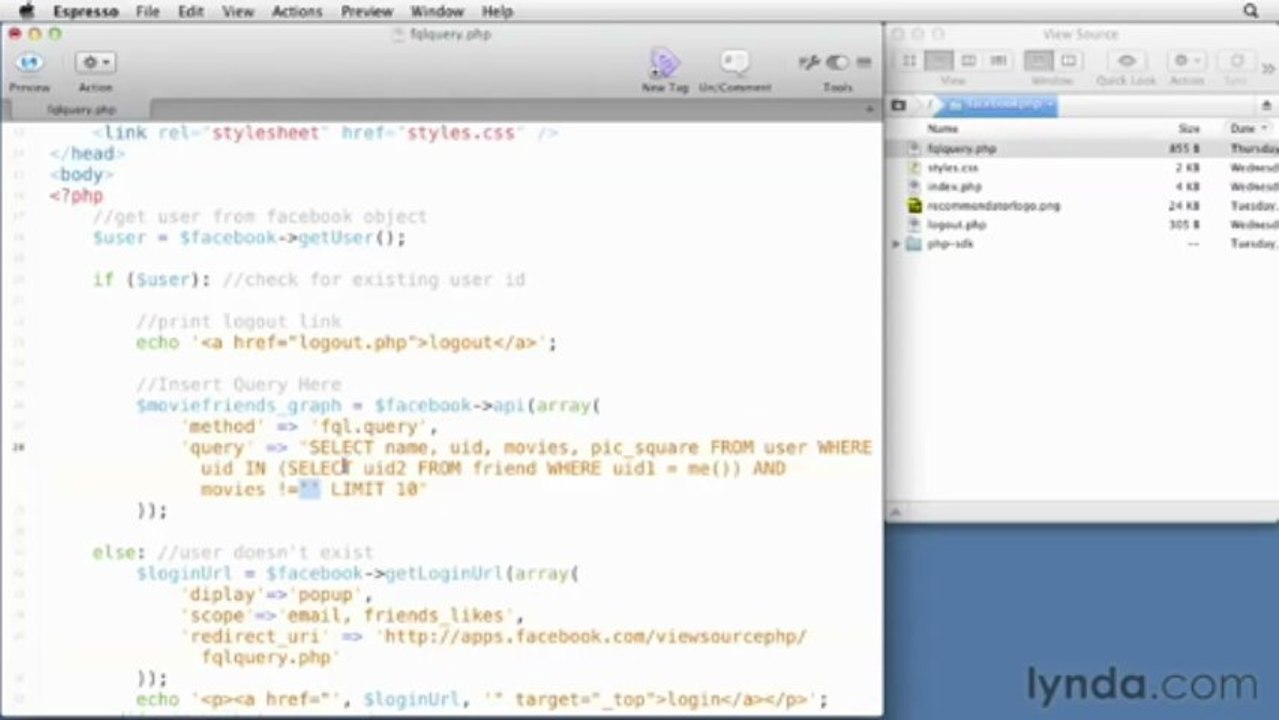Select single-pane Window layout button
The image size is (1279, 720).
click(1039, 61)
